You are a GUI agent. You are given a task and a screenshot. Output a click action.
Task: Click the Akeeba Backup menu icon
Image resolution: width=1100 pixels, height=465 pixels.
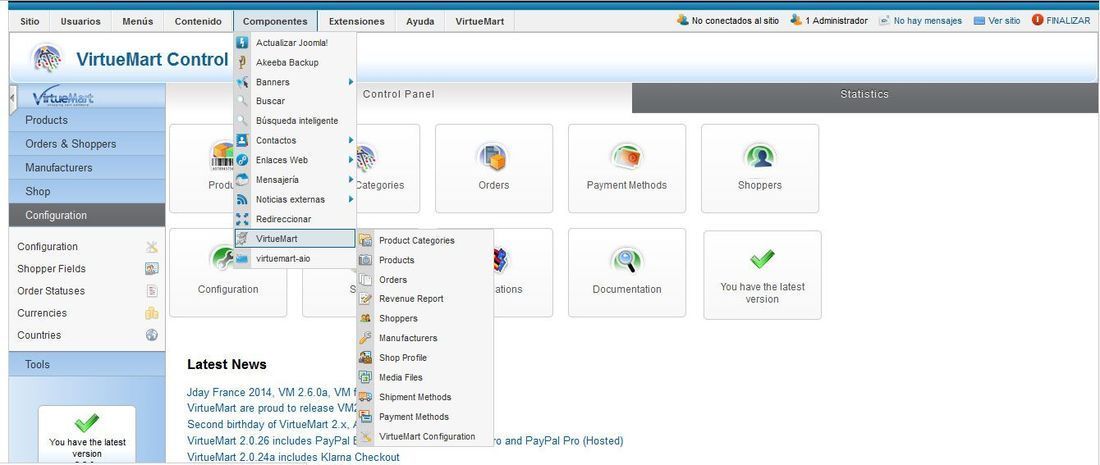pyautogui.click(x=242, y=62)
